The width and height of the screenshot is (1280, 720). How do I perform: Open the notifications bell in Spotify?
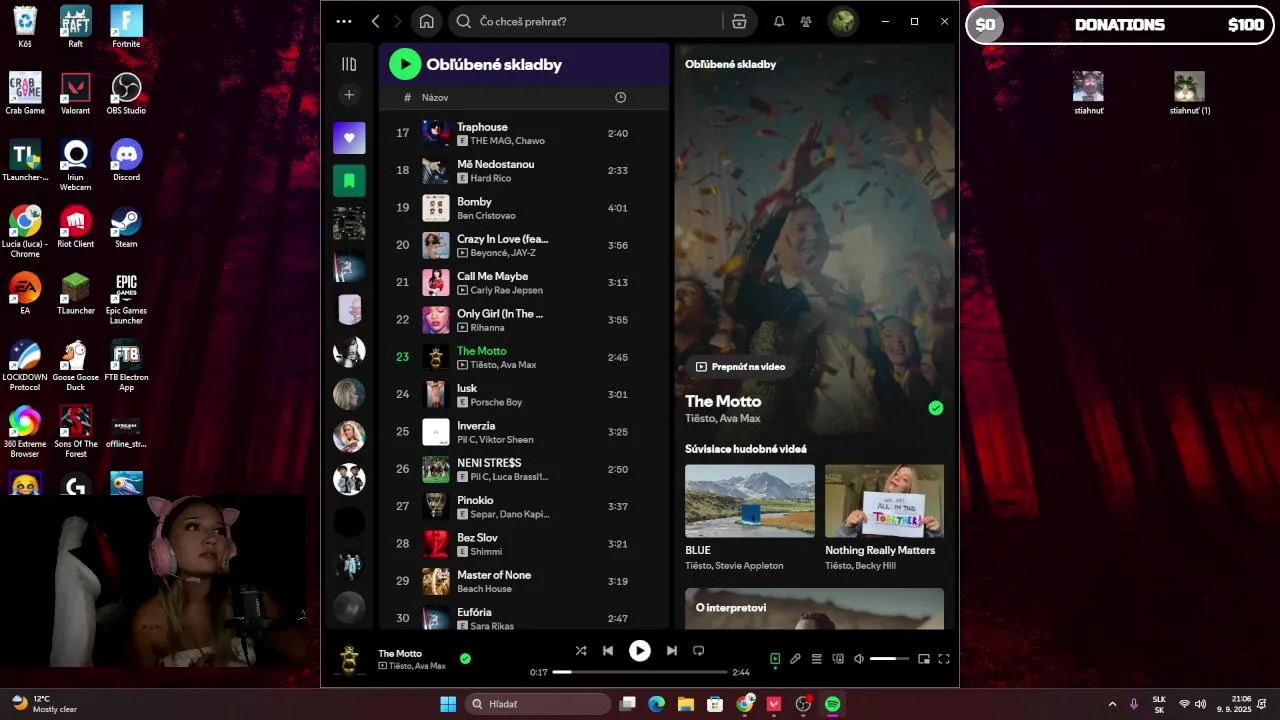[779, 21]
